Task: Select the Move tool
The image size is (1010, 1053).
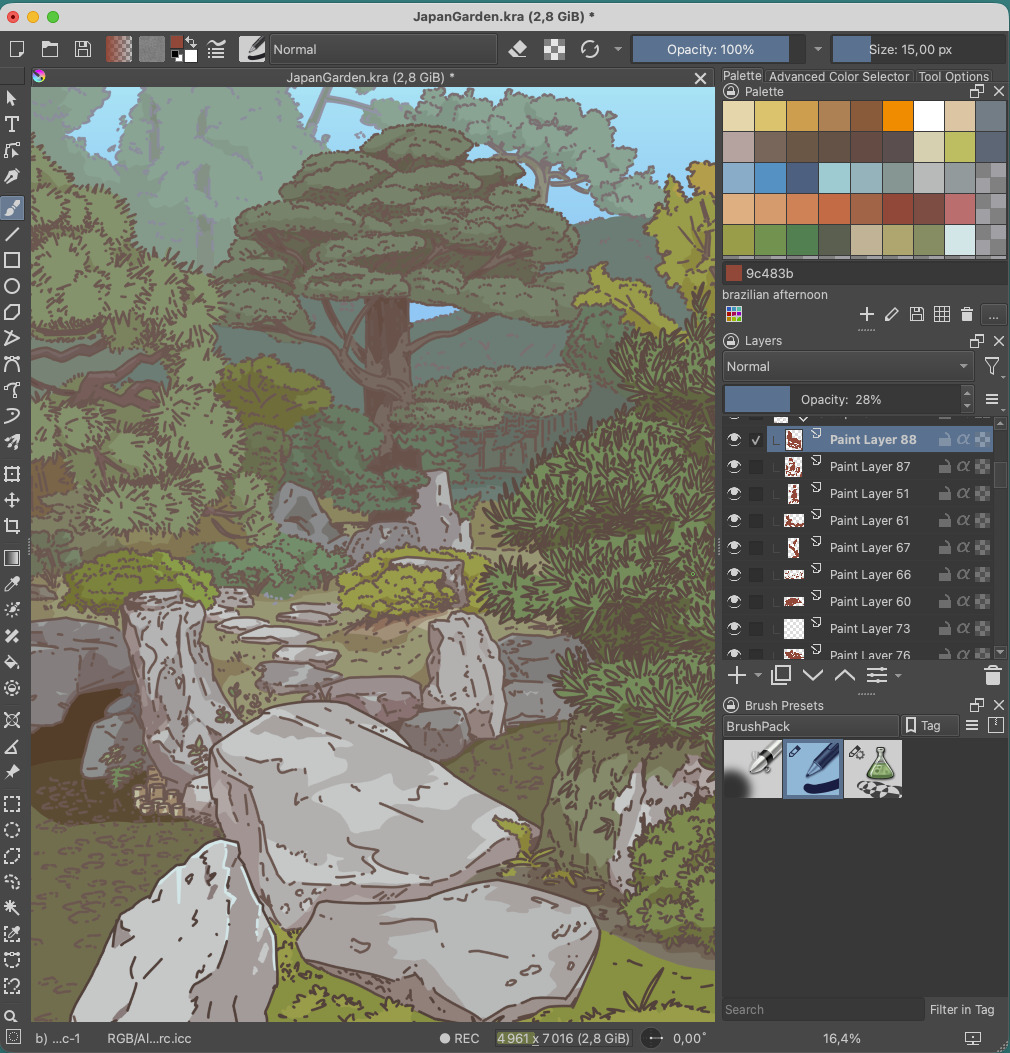Action: [x=12, y=499]
